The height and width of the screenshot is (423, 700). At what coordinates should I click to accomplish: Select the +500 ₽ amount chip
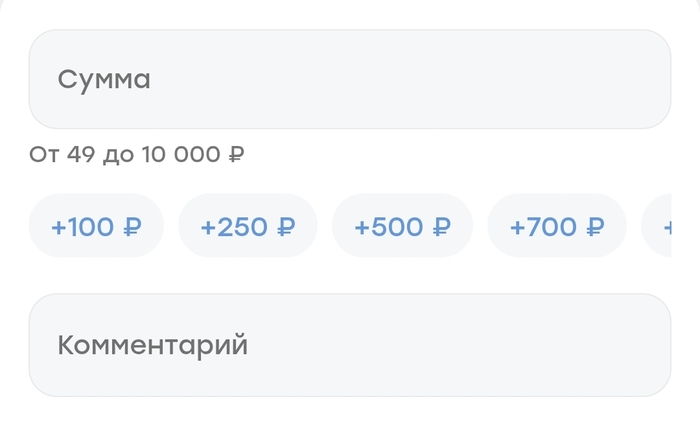402,227
